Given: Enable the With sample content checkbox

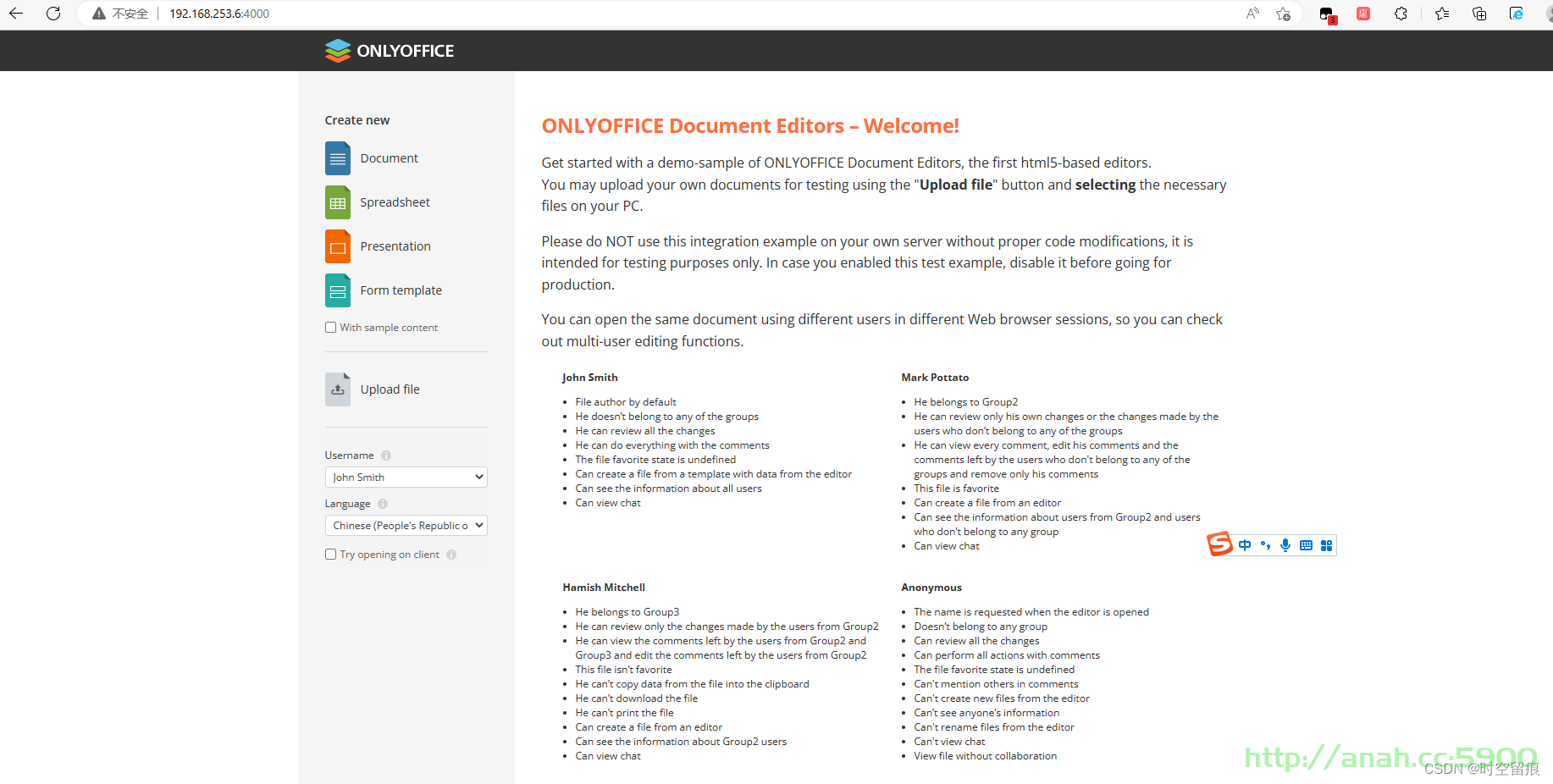Looking at the screenshot, I should click(x=331, y=328).
